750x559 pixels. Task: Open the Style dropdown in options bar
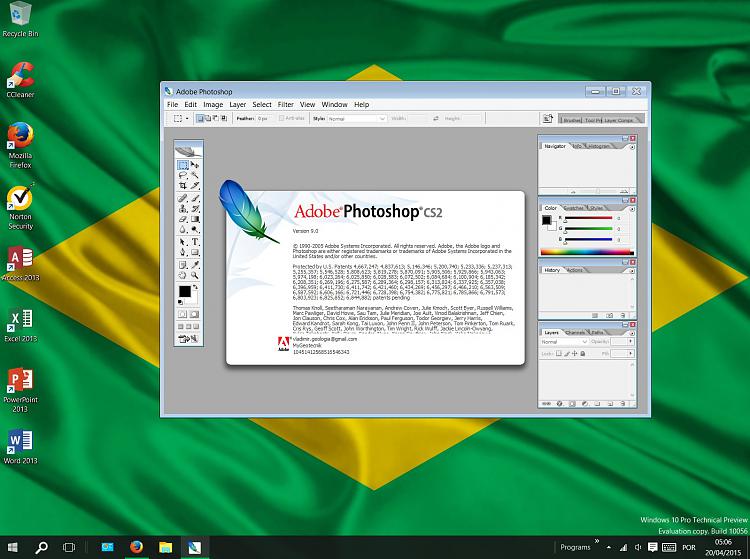357,118
